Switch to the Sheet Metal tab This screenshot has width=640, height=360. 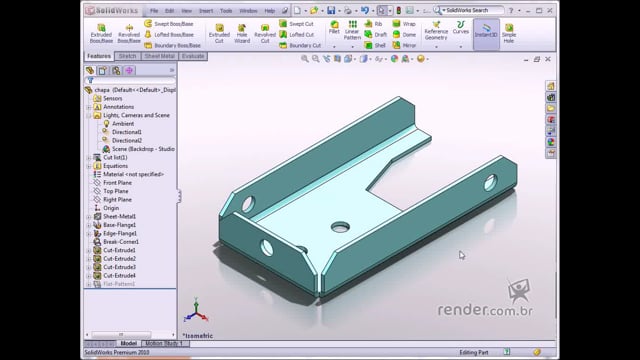coord(159,56)
